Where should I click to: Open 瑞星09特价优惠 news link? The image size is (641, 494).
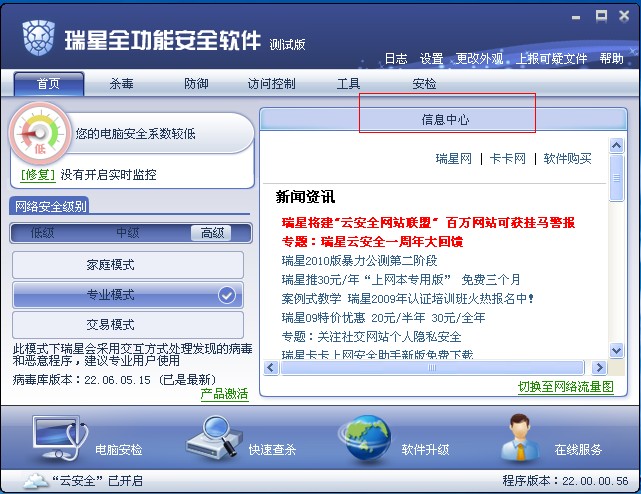tap(383, 318)
